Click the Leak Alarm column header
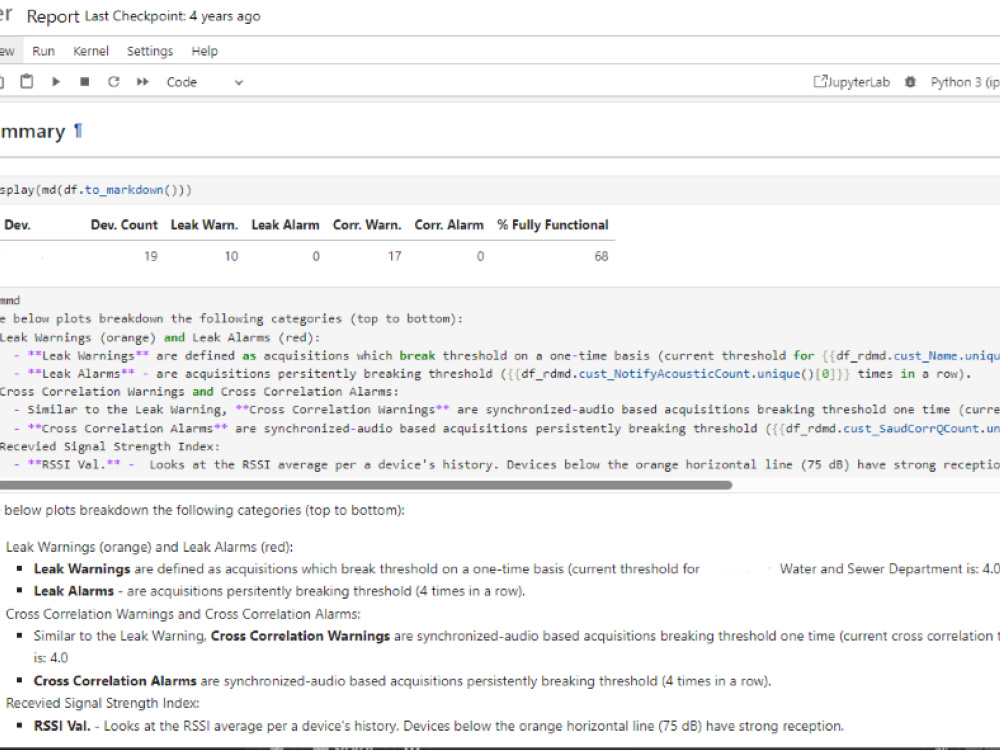The image size is (1000, 750). (x=285, y=225)
